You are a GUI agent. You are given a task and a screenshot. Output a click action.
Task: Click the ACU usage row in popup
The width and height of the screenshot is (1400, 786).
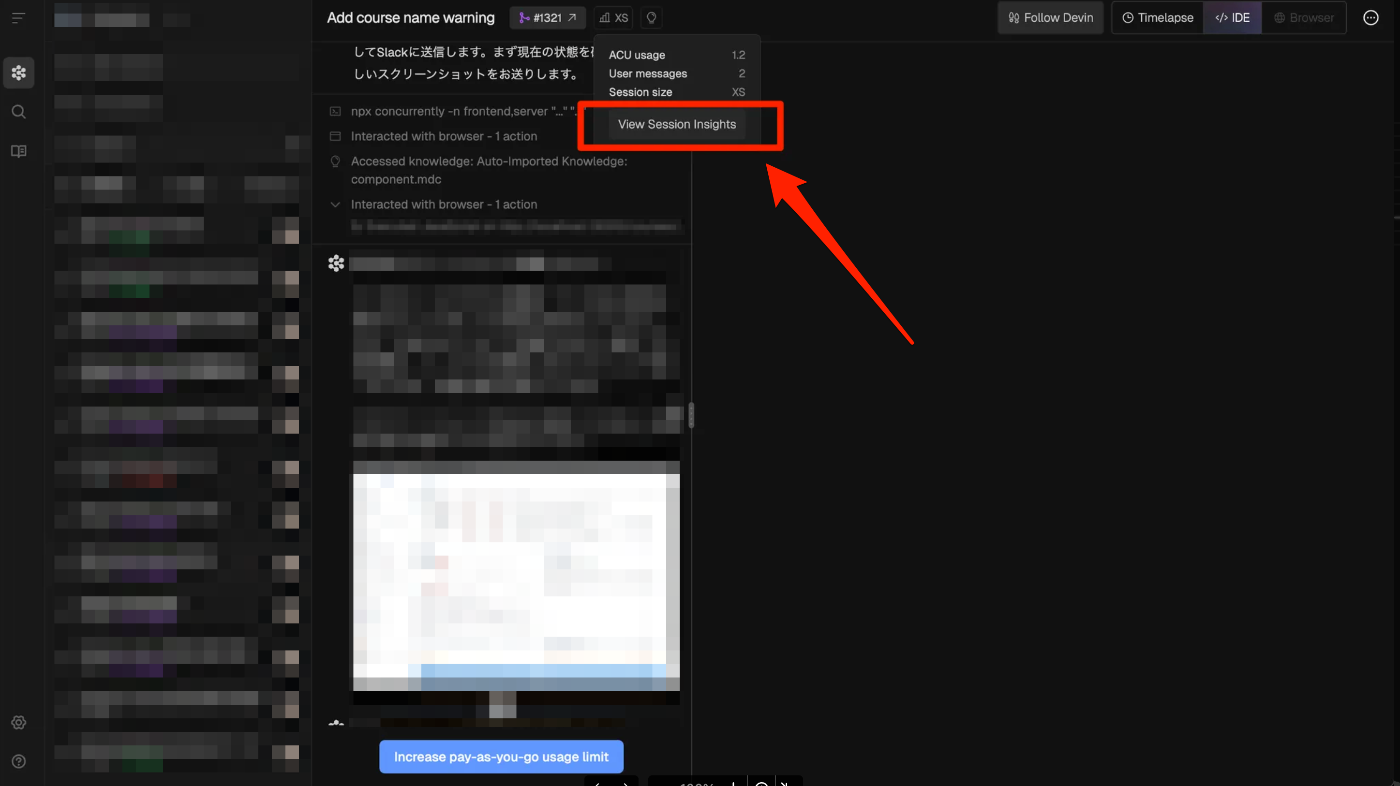[x=677, y=55]
